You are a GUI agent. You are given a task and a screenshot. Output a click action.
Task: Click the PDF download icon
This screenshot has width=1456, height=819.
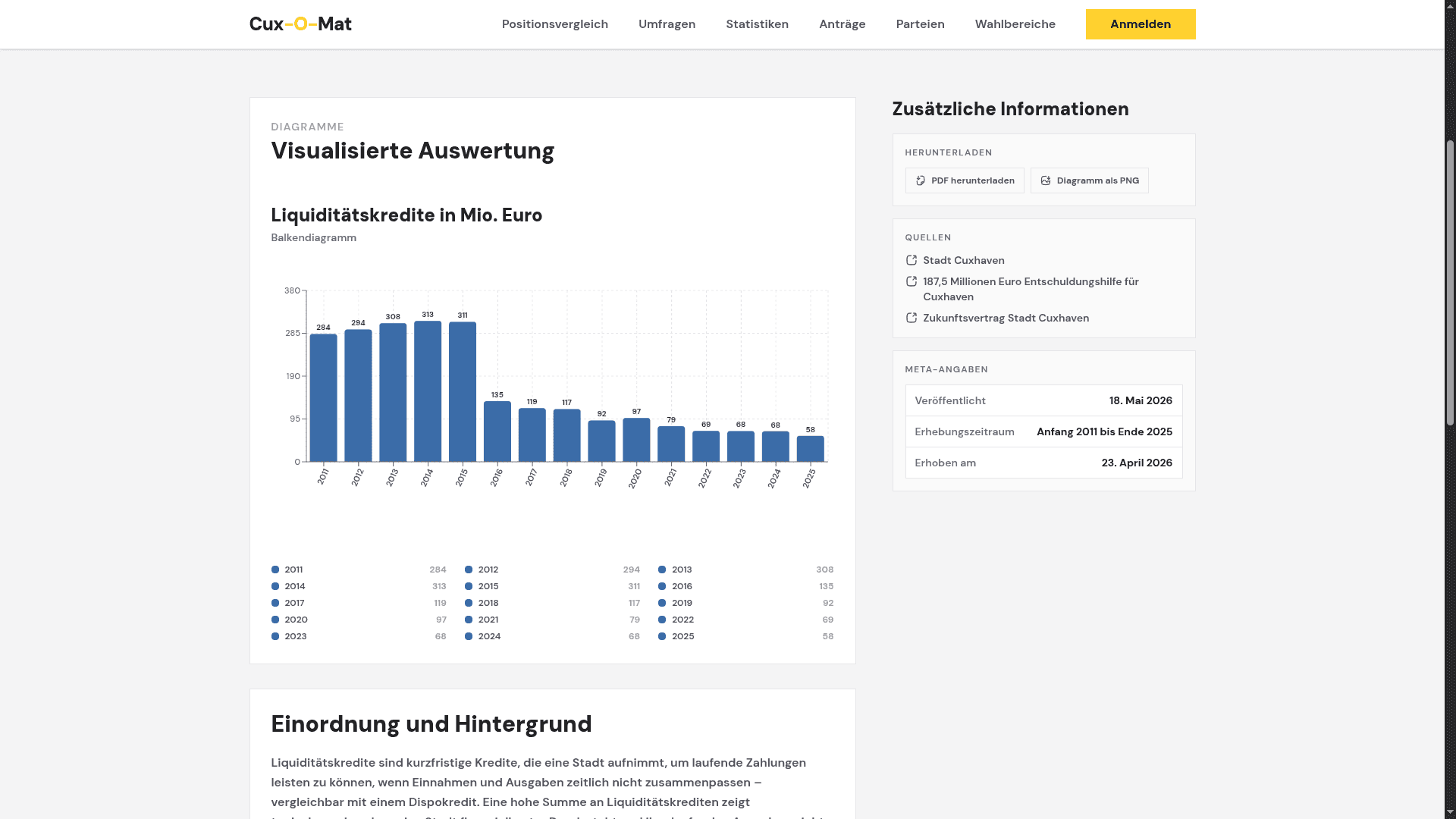pyautogui.click(x=921, y=180)
